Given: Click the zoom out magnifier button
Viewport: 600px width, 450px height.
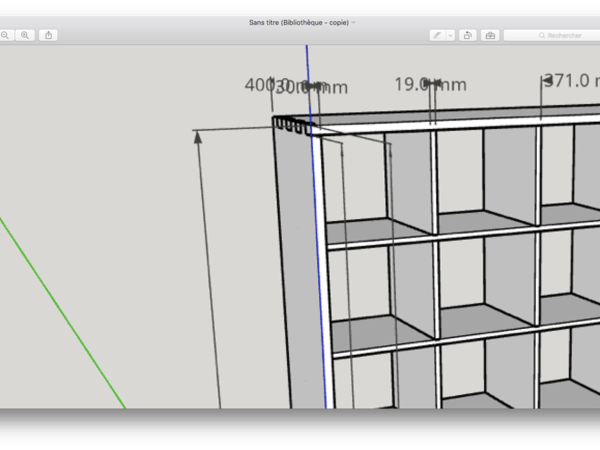Looking at the screenshot, I should click(x=5, y=35).
